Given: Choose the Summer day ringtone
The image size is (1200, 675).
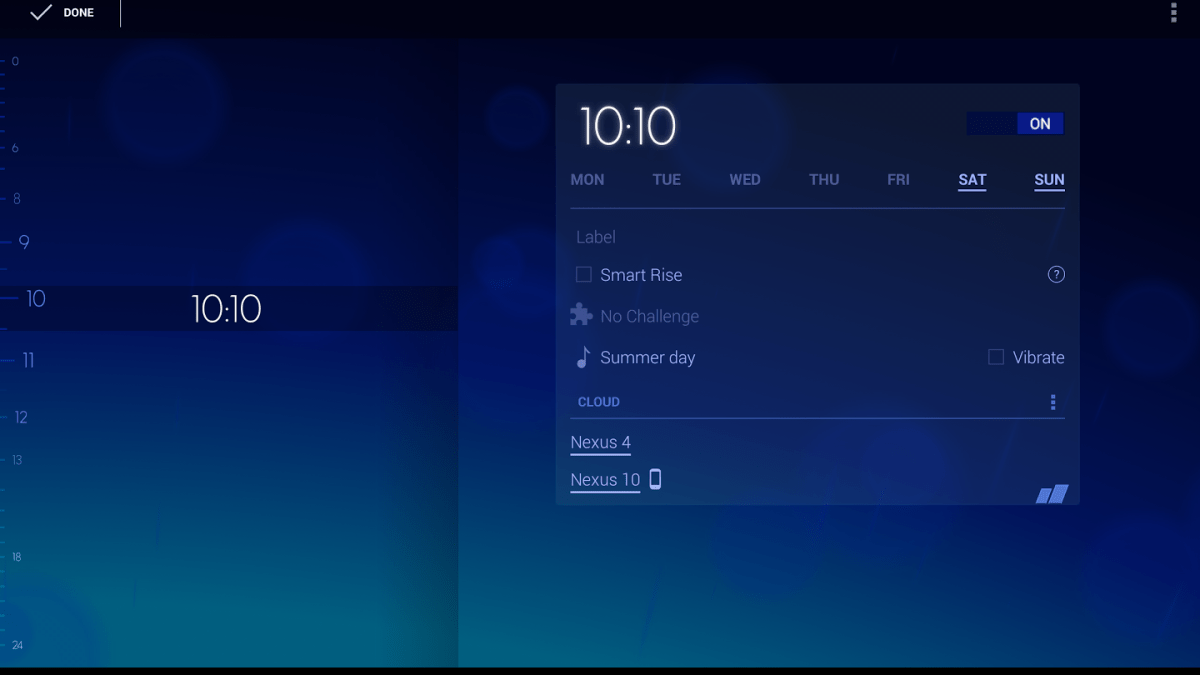Looking at the screenshot, I should pyautogui.click(x=647, y=357).
